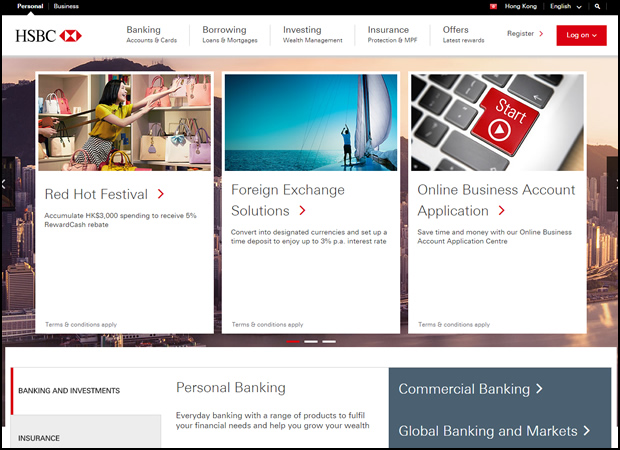Expand the Log on button menu
Image resolution: width=620 pixels, height=450 pixels.
click(x=581, y=35)
